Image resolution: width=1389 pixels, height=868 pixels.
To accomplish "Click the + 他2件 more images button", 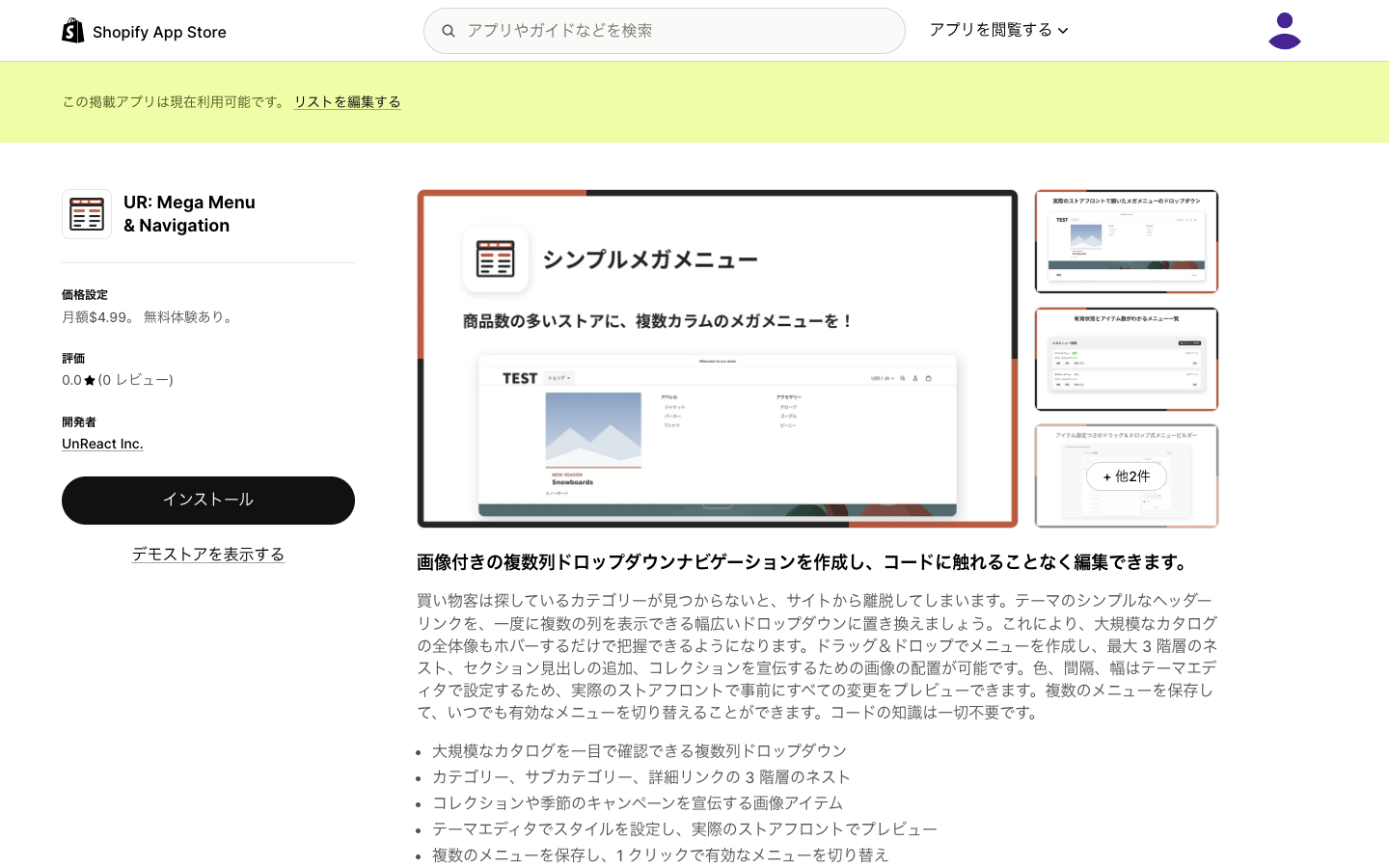I will pyautogui.click(x=1127, y=476).
